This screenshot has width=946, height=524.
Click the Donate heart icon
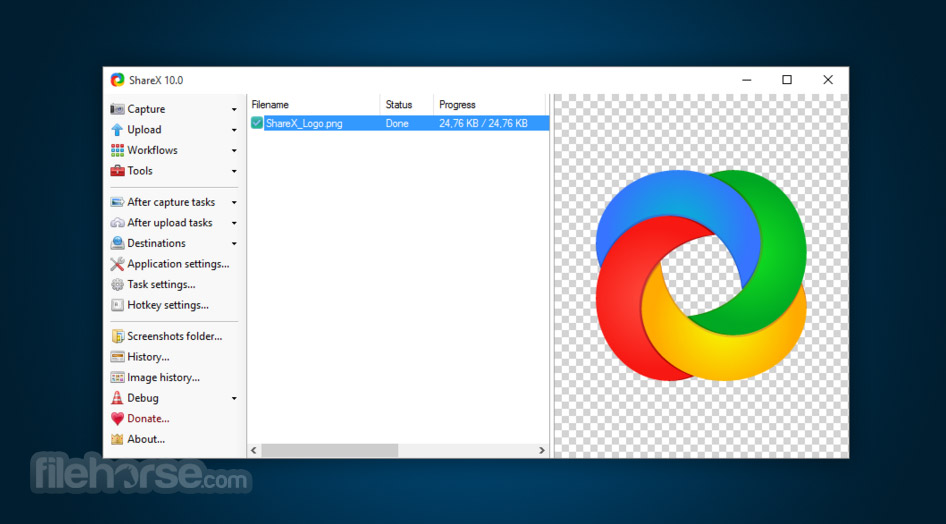(x=117, y=418)
